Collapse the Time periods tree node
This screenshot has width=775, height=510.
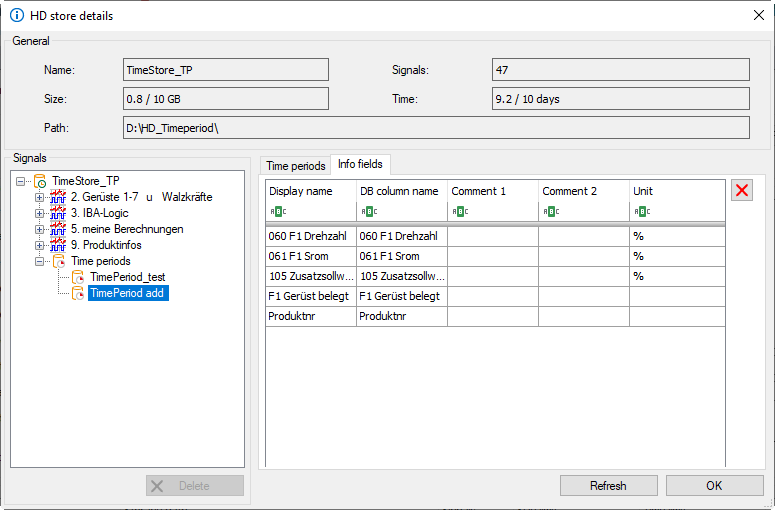point(39,261)
